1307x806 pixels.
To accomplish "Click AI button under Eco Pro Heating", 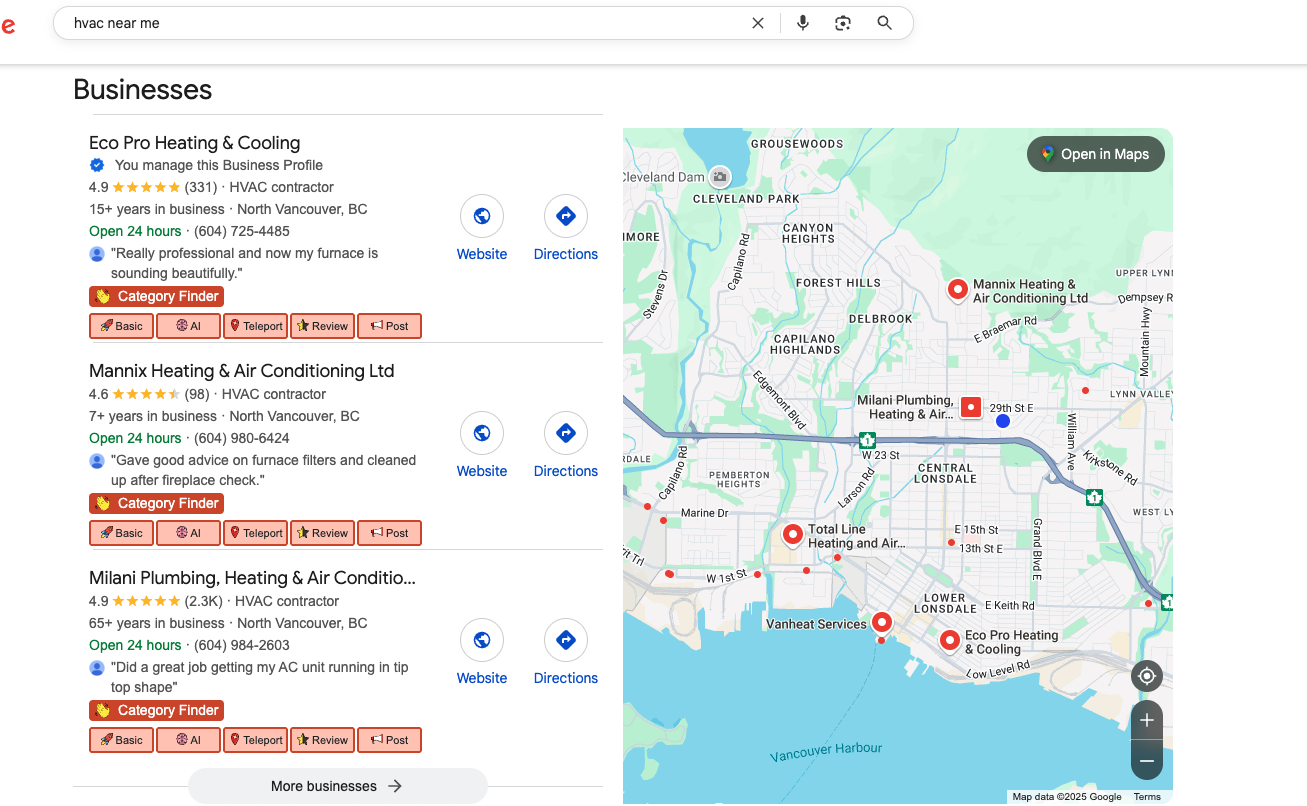I will (188, 326).
